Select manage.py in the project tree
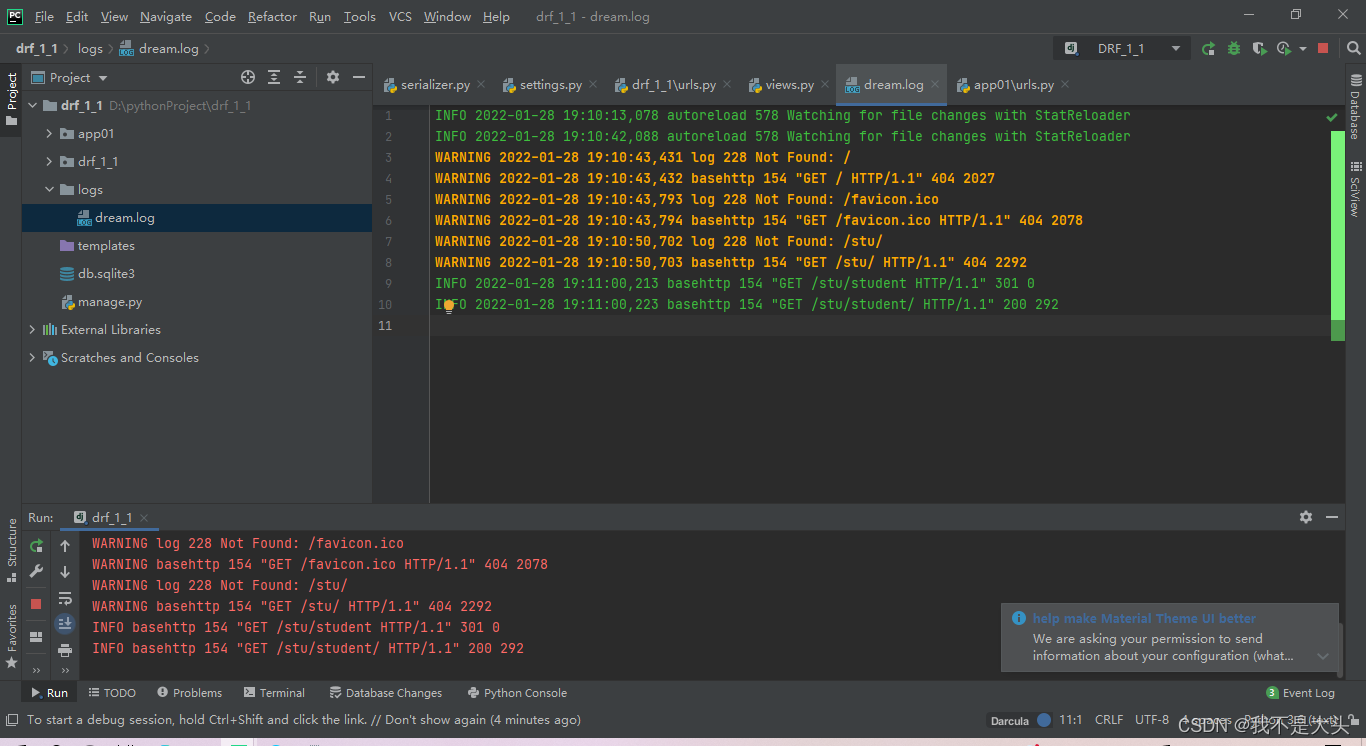Screen dimensions: 1366x746 point(110,301)
